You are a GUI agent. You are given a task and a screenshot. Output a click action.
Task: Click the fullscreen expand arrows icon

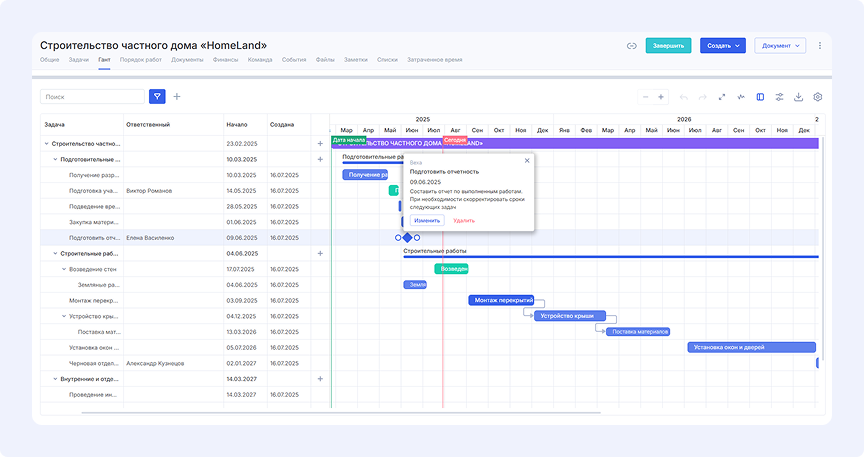pos(722,97)
